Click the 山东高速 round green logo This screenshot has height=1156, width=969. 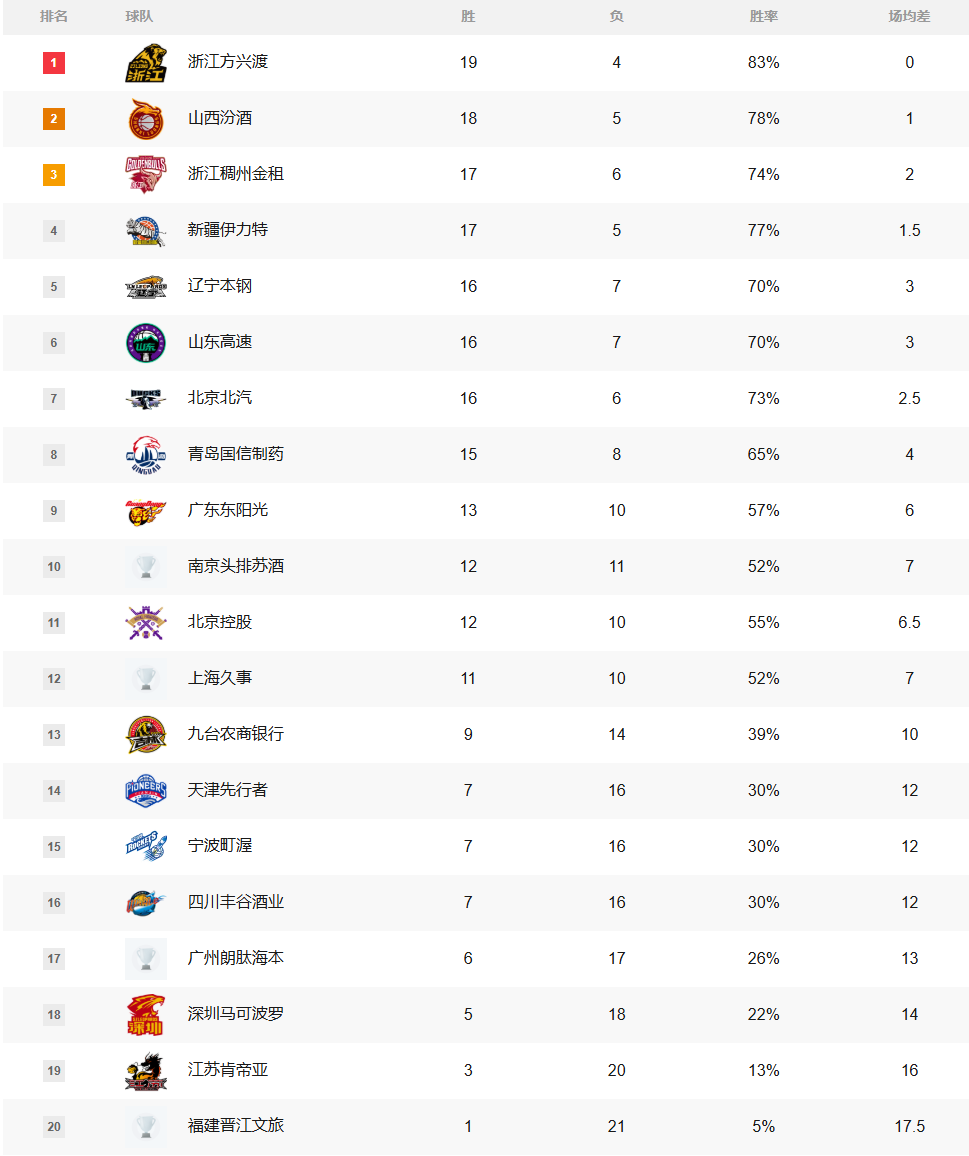[x=146, y=343]
